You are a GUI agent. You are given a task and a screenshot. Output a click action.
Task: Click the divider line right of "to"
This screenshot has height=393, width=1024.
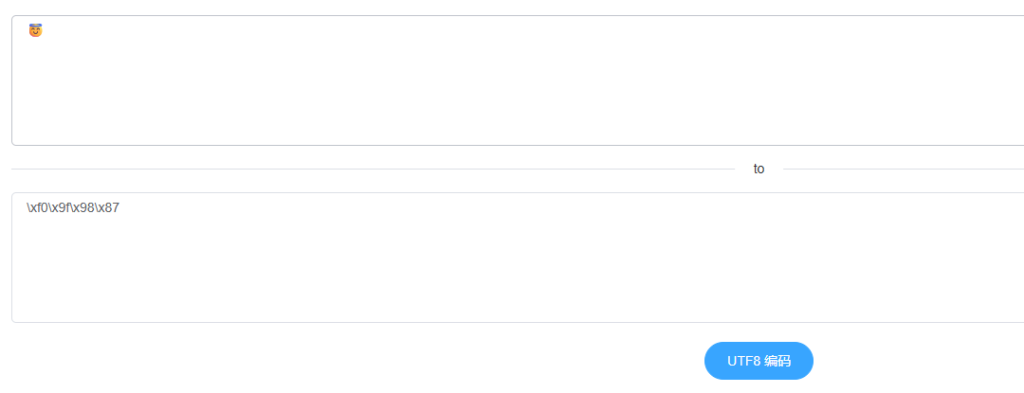[903, 169]
